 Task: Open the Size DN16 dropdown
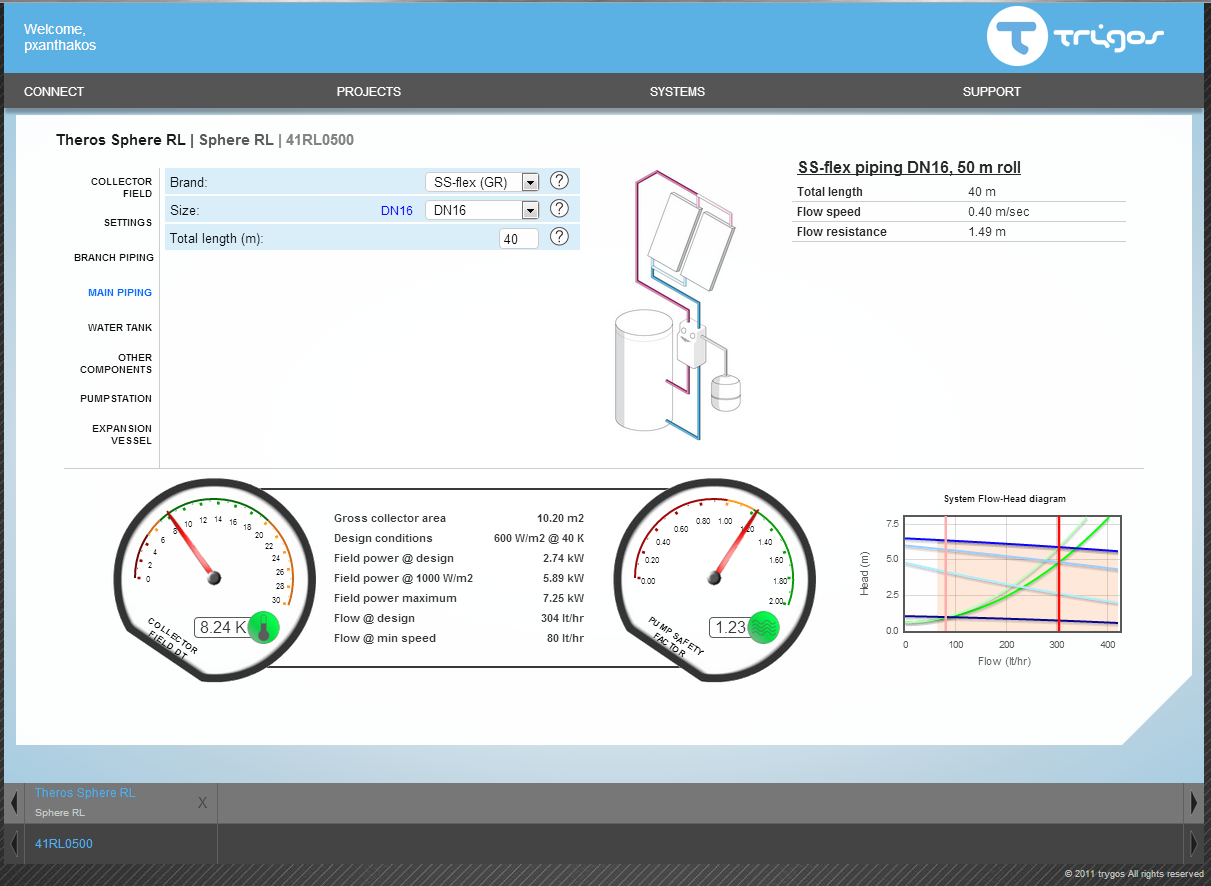(x=482, y=210)
